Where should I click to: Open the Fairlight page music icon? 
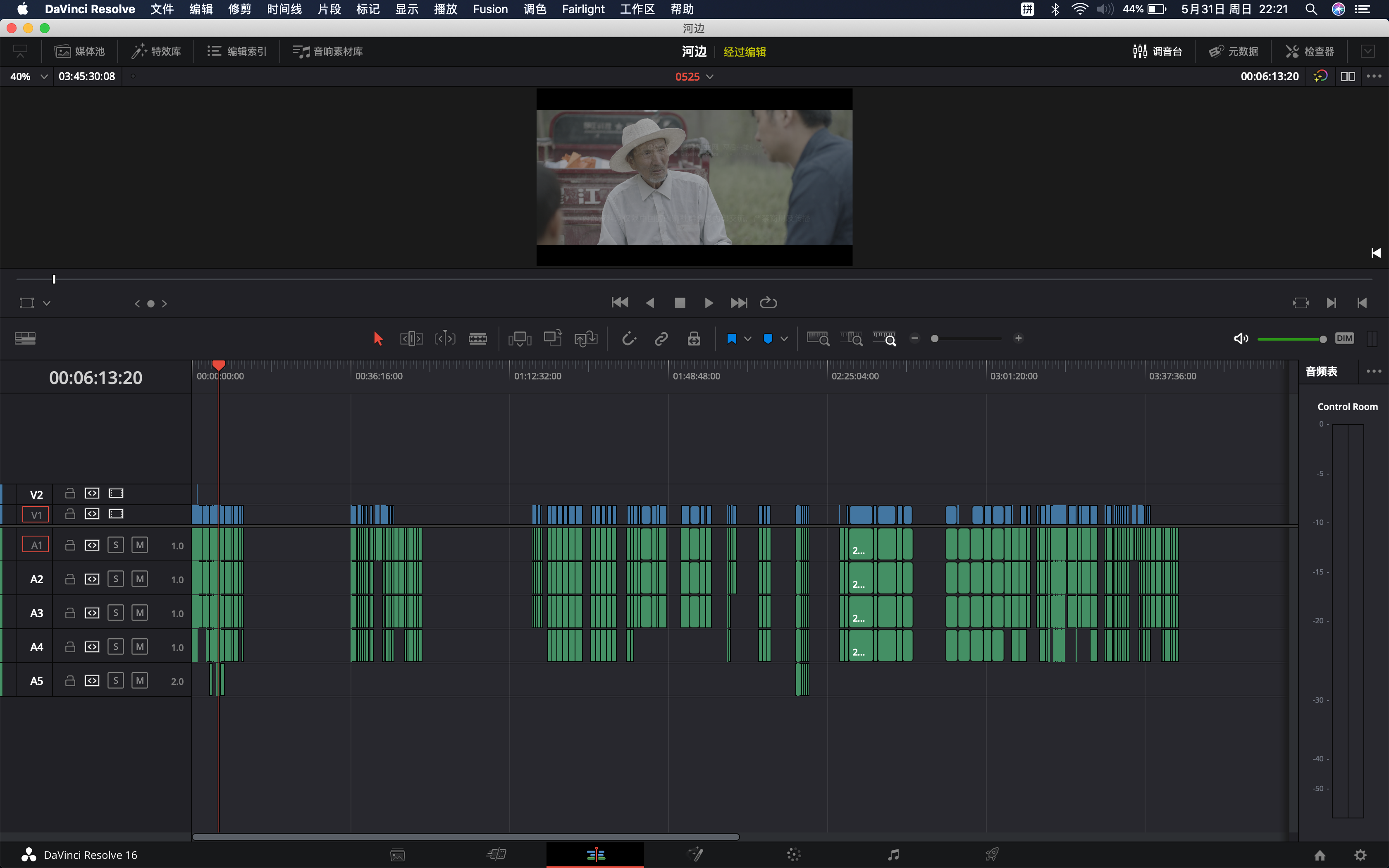pos(893,855)
